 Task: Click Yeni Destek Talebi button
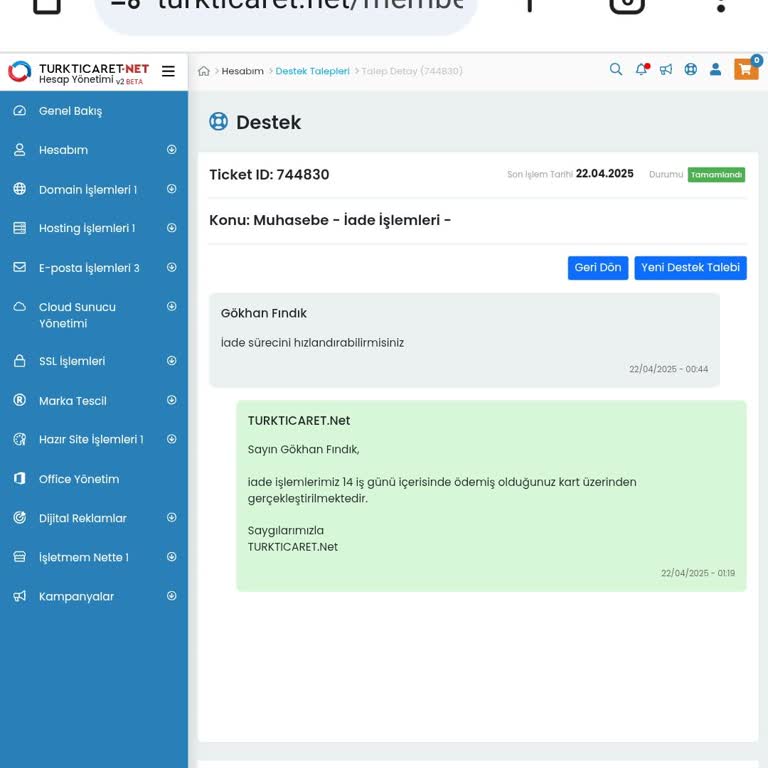pyautogui.click(x=690, y=268)
